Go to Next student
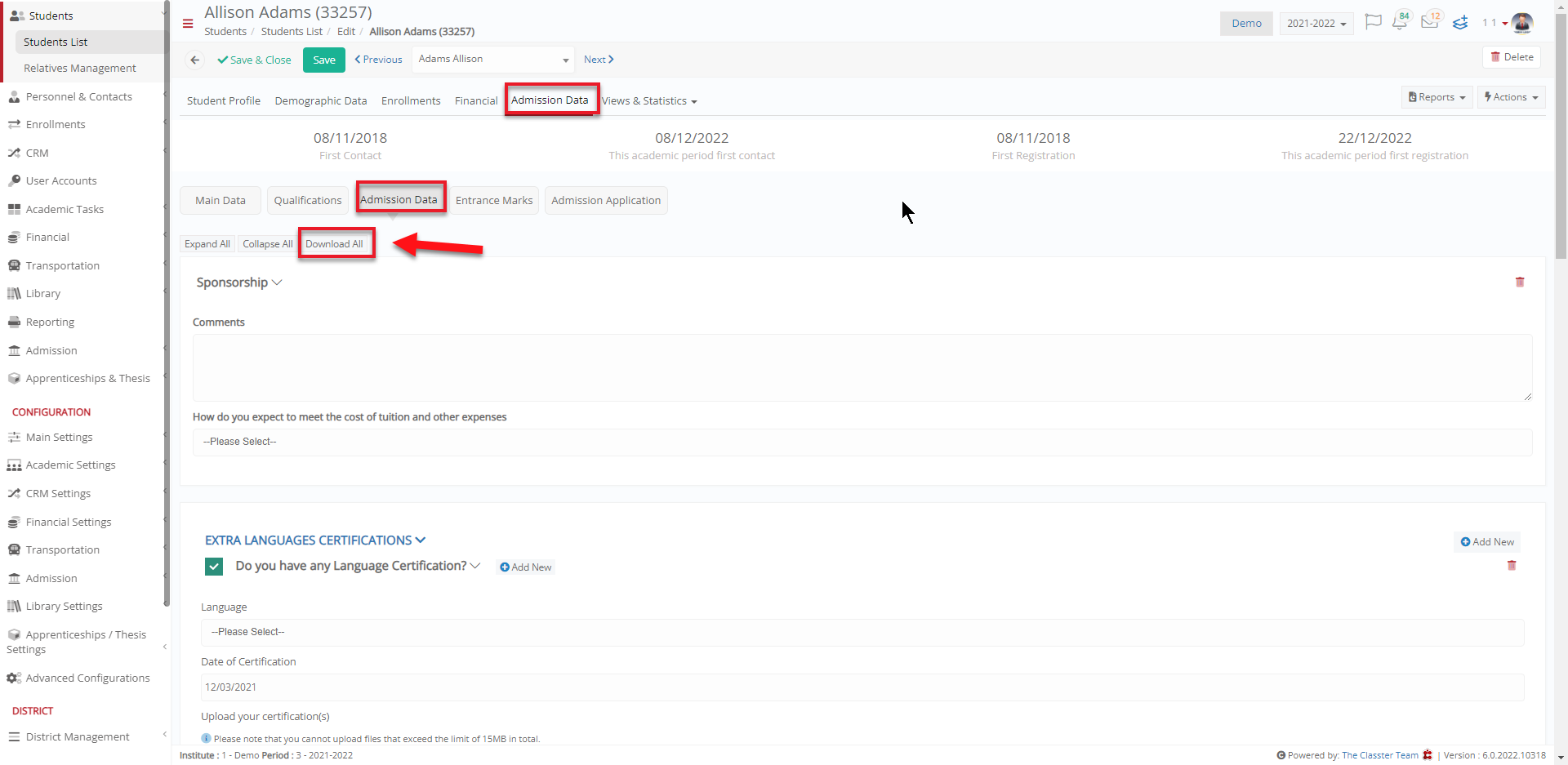 pyautogui.click(x=599, y=60)
